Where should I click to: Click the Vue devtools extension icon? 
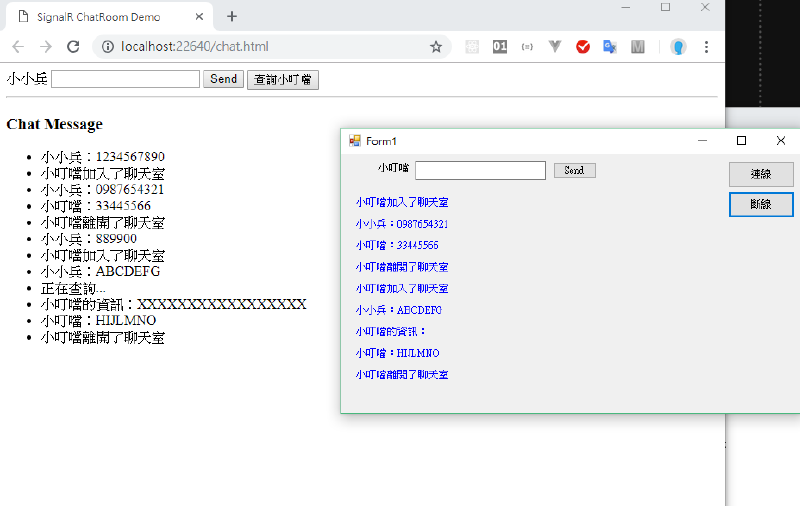555,47
